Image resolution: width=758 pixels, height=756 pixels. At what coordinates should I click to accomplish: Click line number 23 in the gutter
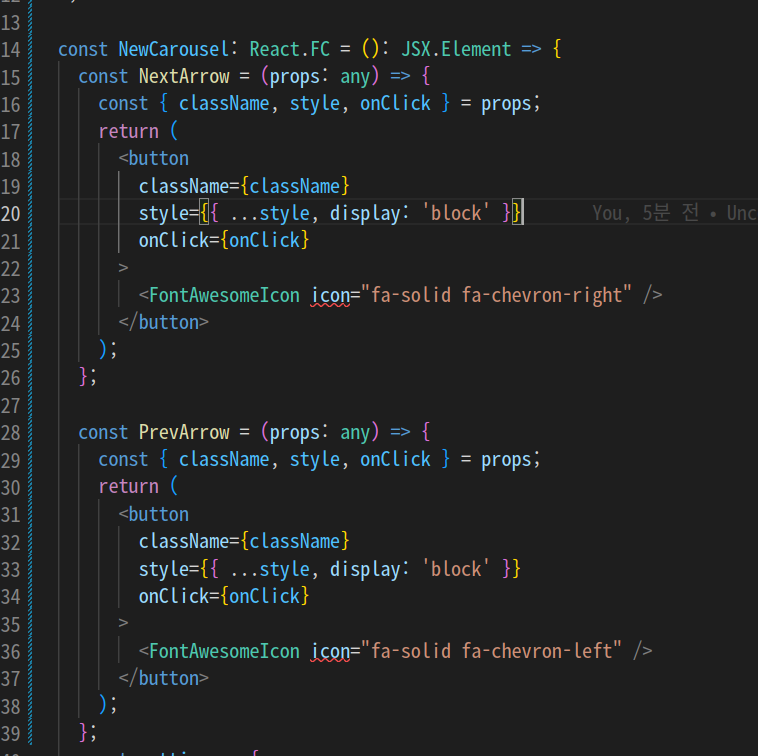pos(11,296)
